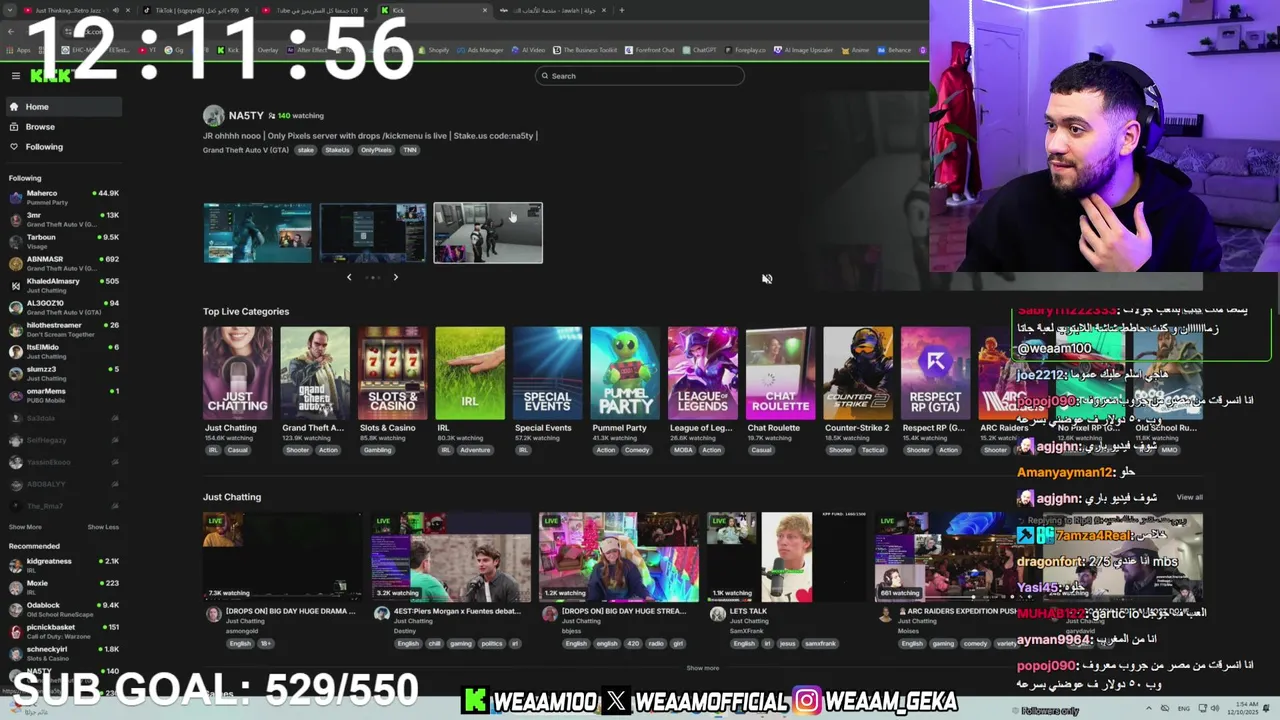Unmute the featured stream player

tap(767, 279)
